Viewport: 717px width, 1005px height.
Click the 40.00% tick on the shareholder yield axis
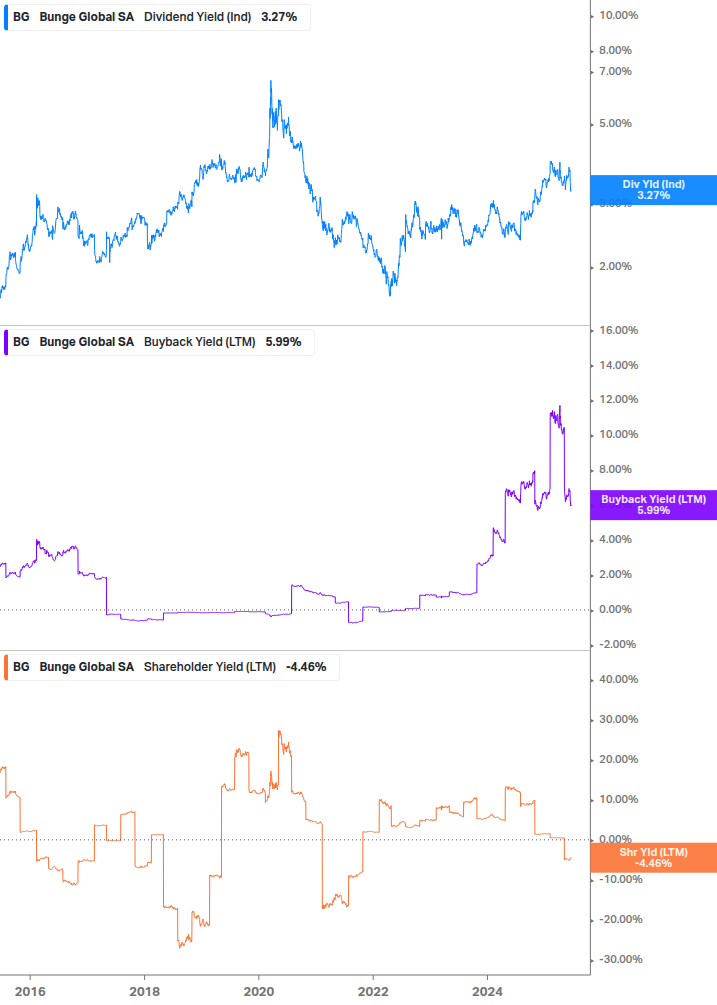[x=618, y=679]
